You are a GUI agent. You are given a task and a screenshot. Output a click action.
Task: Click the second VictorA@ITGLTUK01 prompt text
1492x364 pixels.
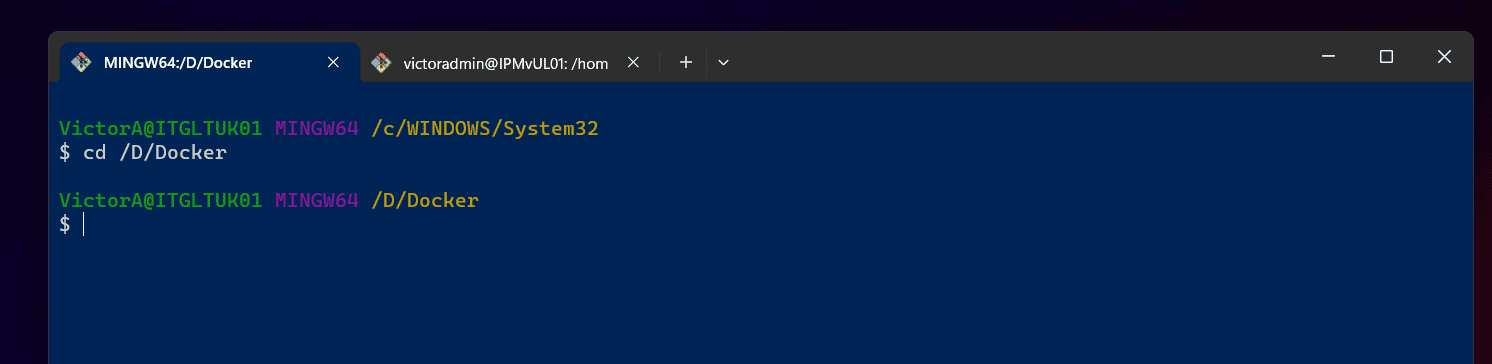(161, 201)
